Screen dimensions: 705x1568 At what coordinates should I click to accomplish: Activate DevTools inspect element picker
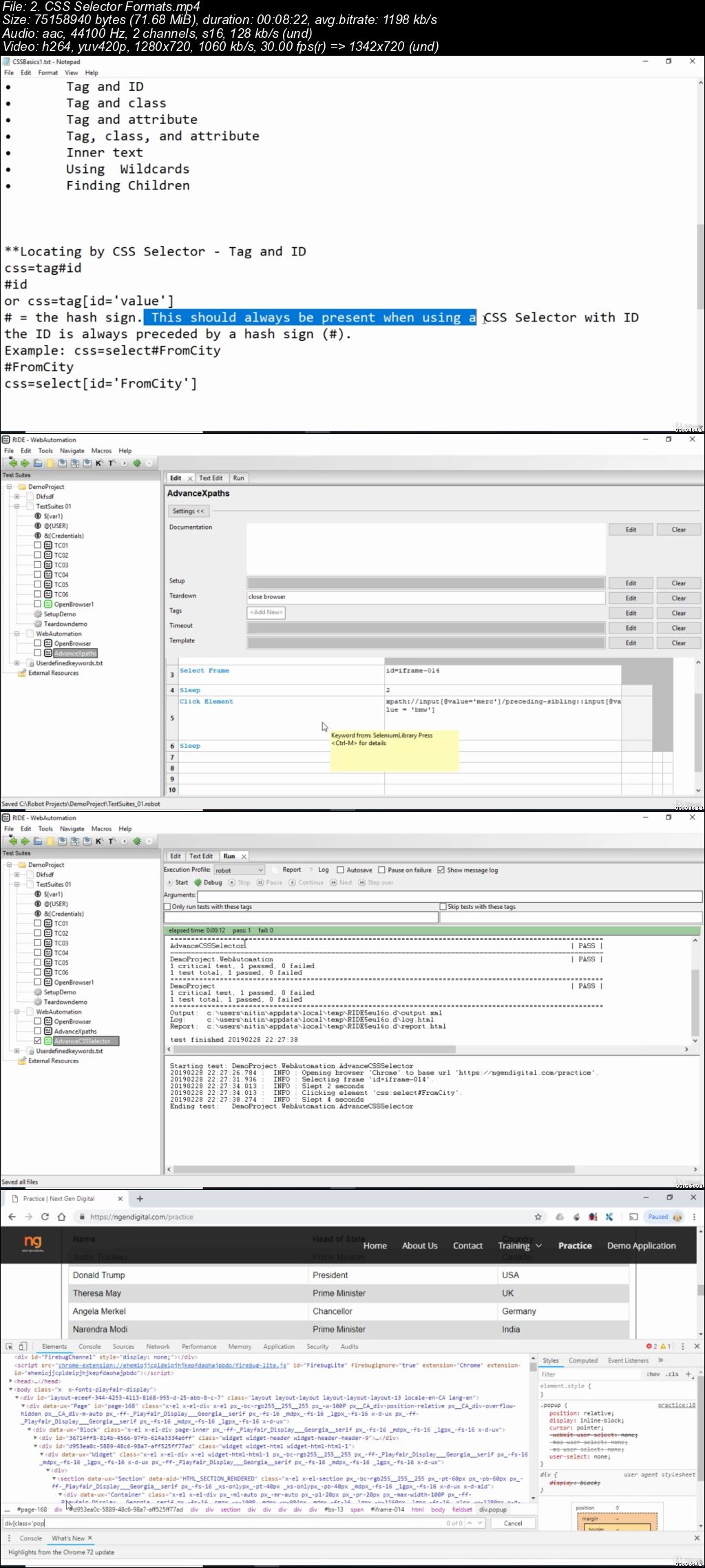pyautogui.click(x=10, y=1346)
